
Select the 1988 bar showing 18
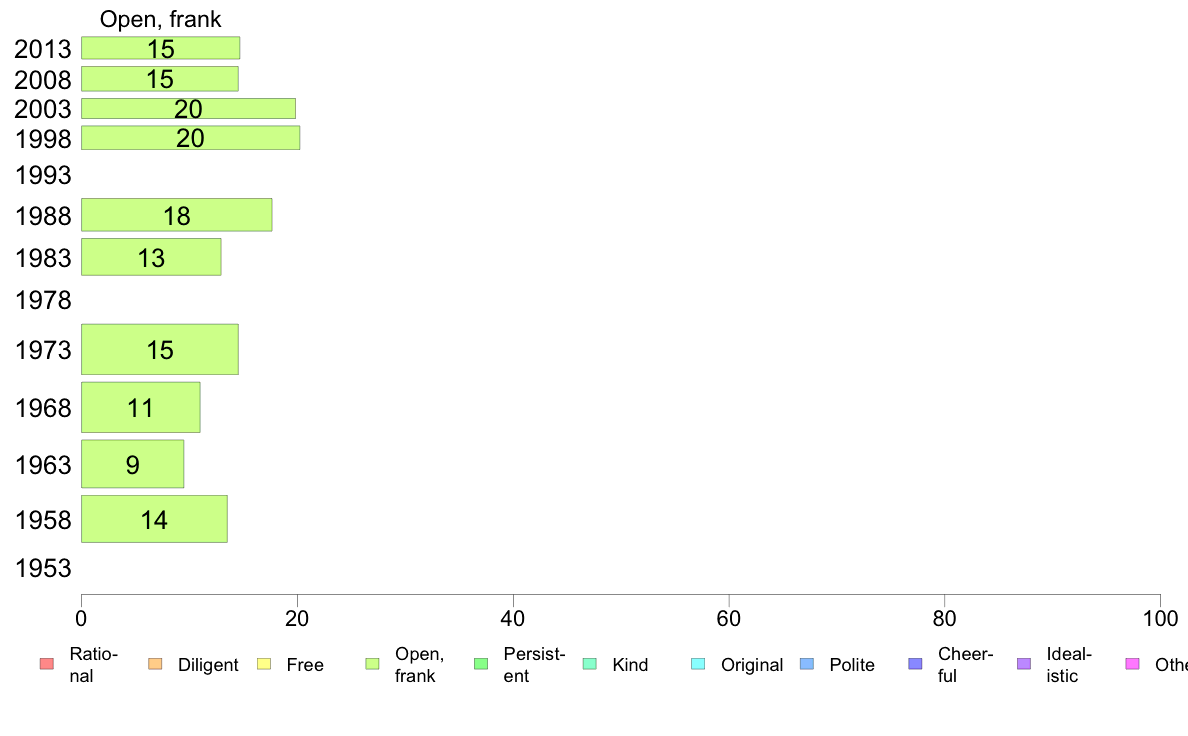(177, 215)
